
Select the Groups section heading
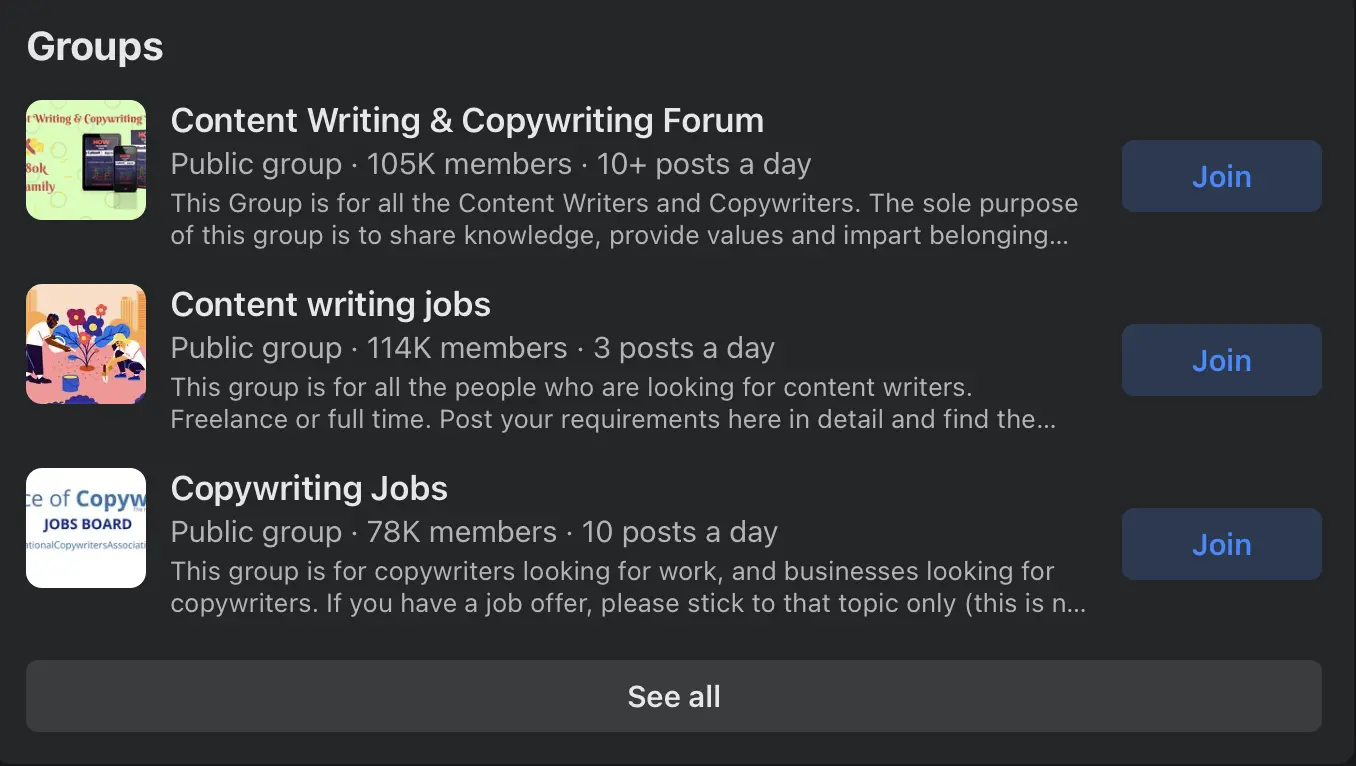[95, 46]
